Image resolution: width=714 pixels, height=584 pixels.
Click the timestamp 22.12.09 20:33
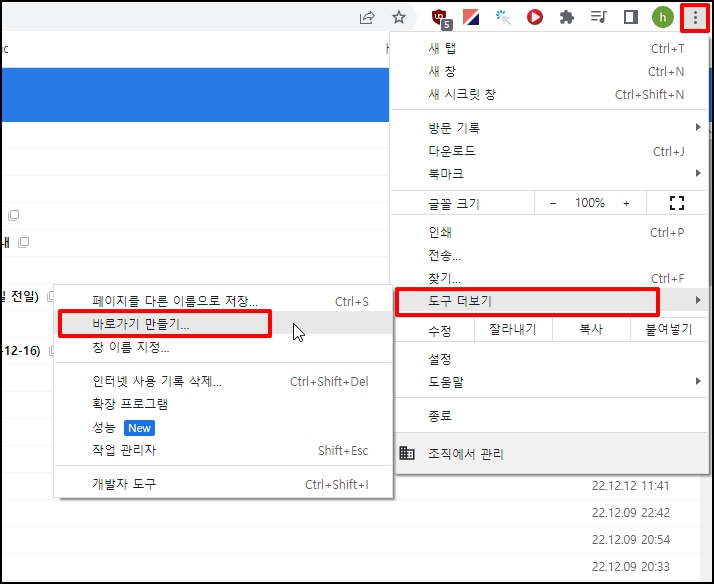[631, 567]
